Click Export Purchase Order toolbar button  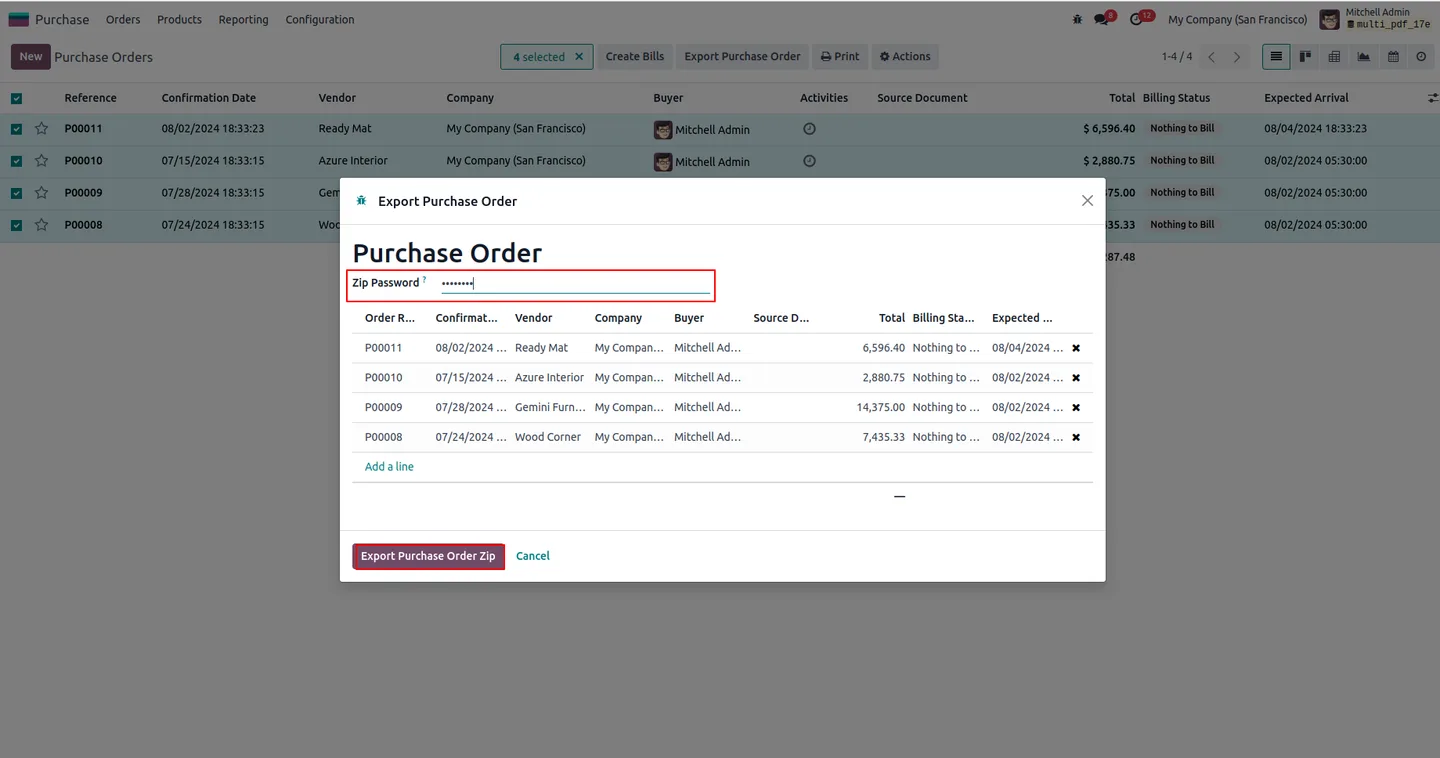(x=742, y=57)
